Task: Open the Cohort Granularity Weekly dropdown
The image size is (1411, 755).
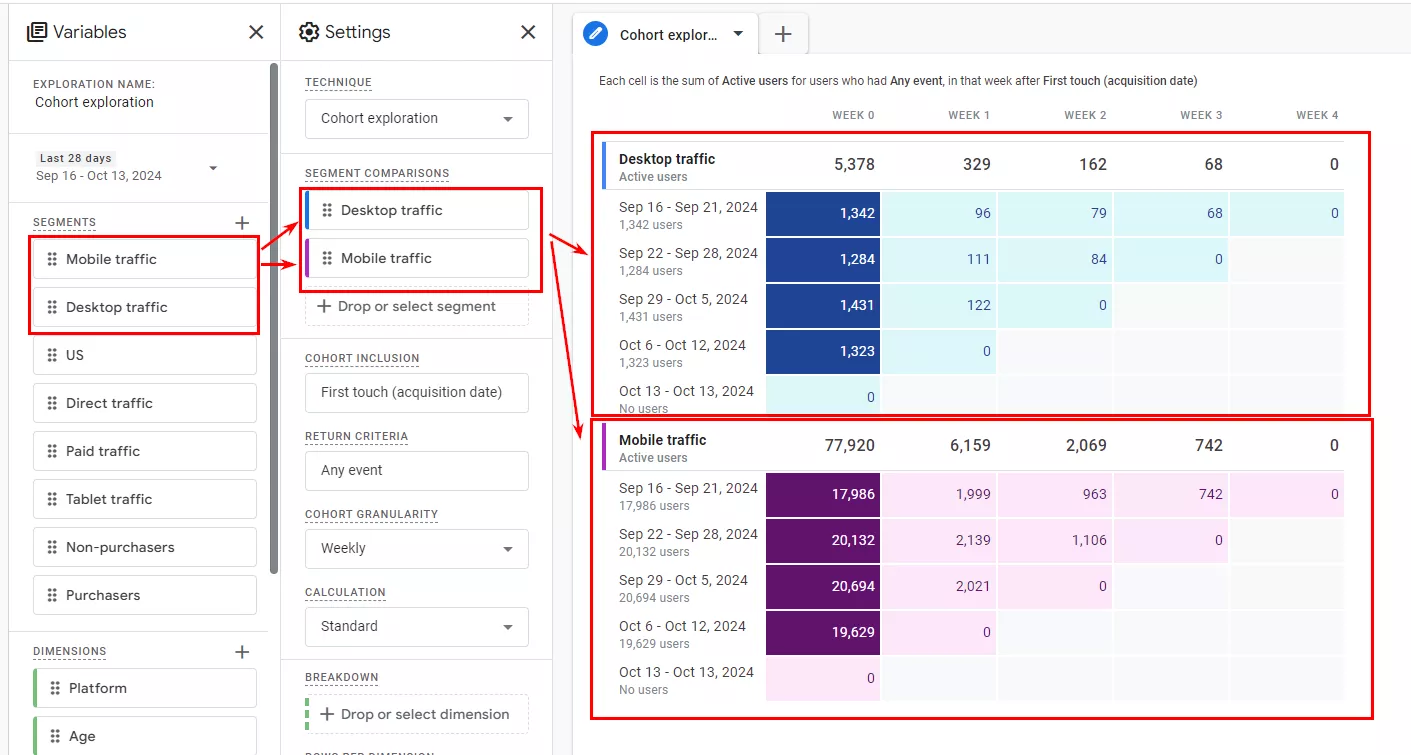Action: [417, 548]
